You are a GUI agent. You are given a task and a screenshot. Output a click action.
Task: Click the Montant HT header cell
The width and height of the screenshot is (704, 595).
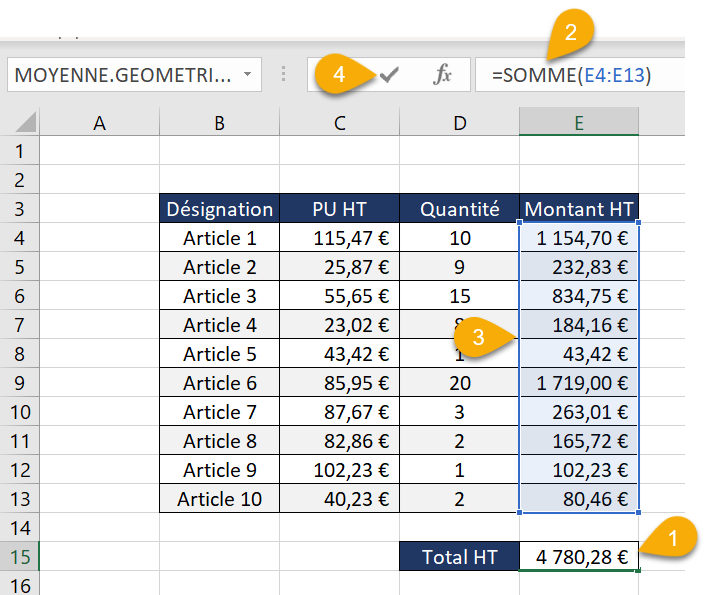[579, 209]
